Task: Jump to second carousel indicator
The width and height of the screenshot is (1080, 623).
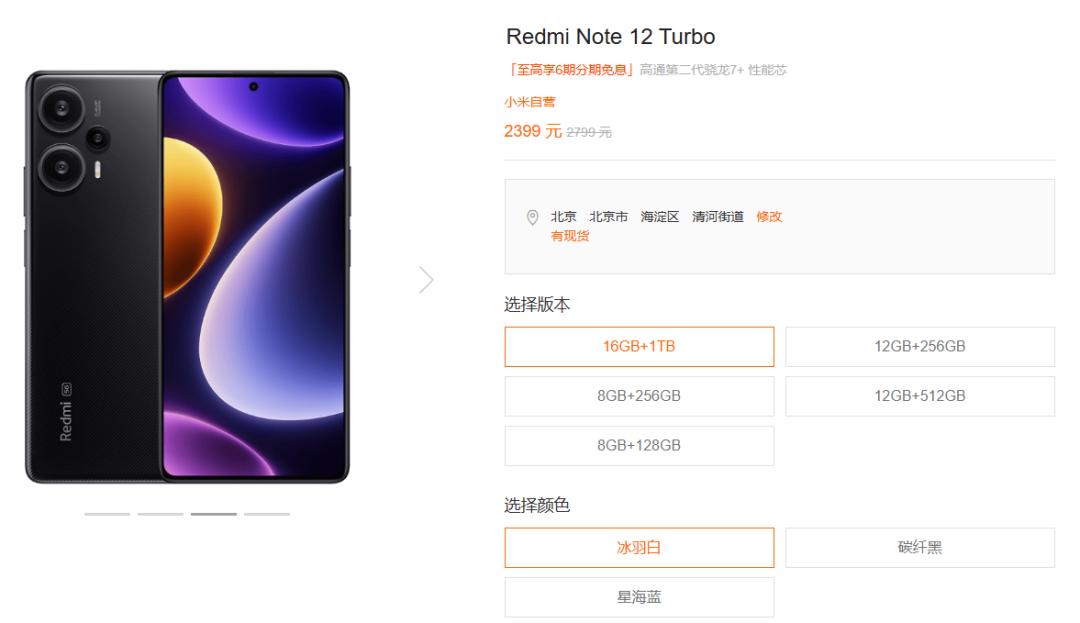Action: [x=160, y=514]
